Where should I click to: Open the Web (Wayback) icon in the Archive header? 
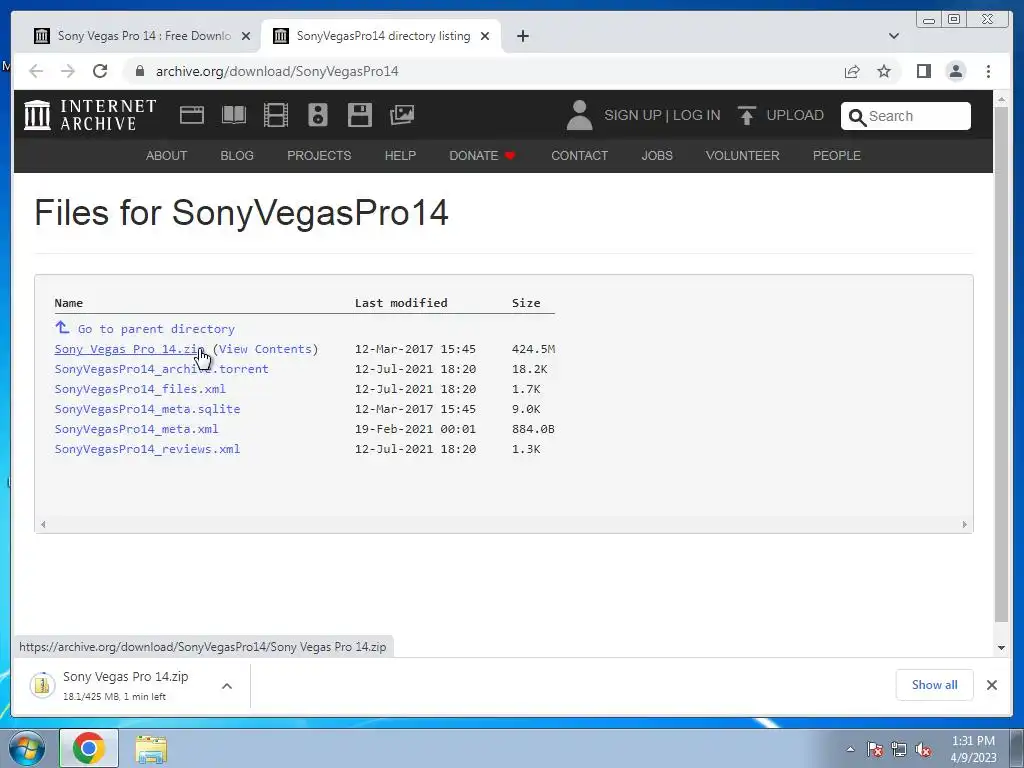pyautogui.click(x=192, y=115)
